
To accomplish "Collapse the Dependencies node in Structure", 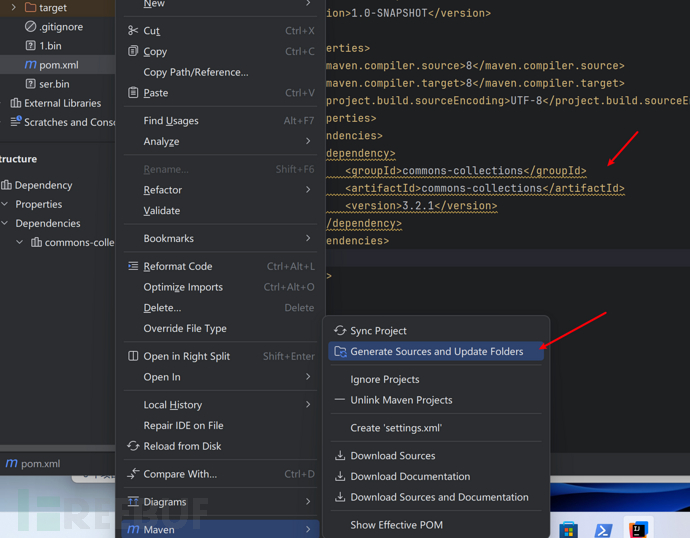I will [5, 224].
